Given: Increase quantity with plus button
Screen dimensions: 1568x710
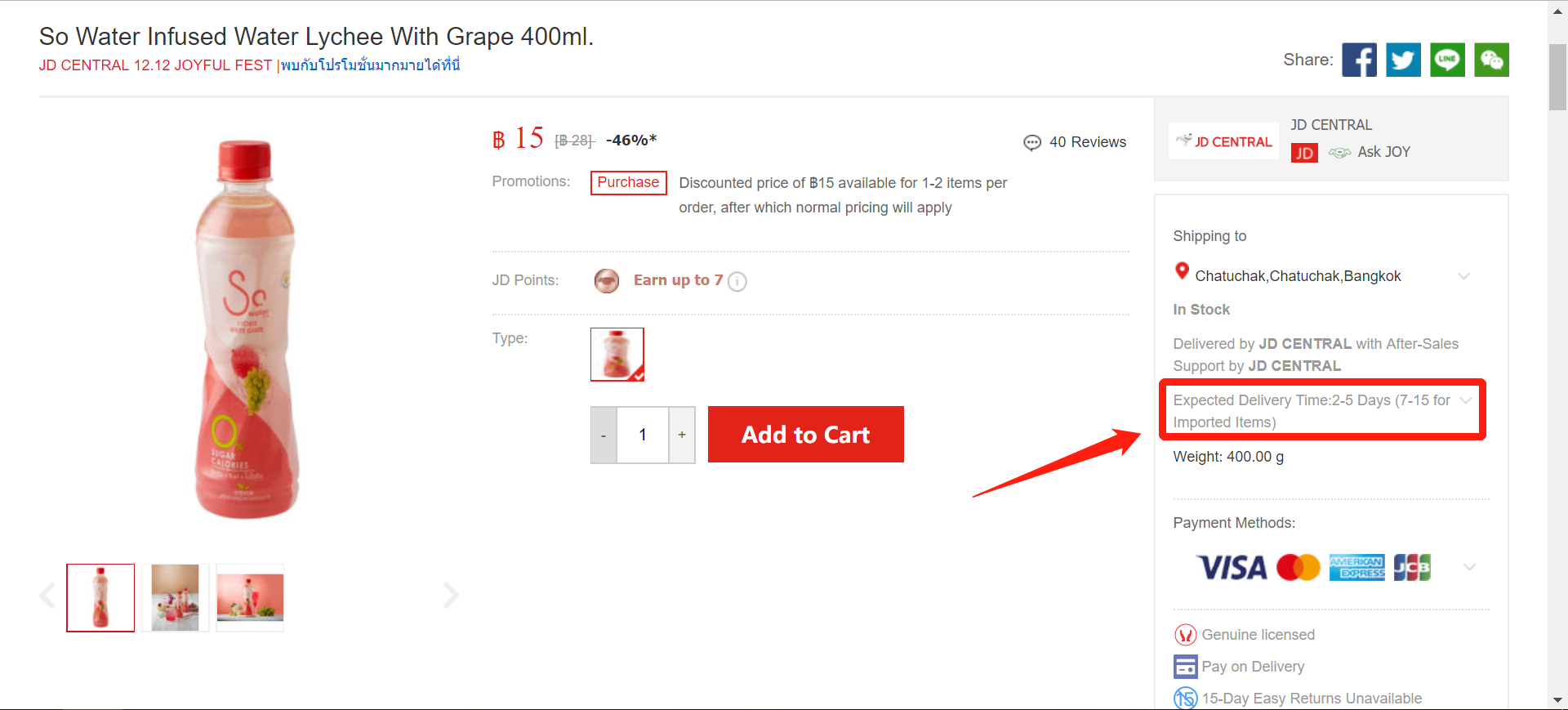Looking at the screenshot, I should [x=682, y=435].
